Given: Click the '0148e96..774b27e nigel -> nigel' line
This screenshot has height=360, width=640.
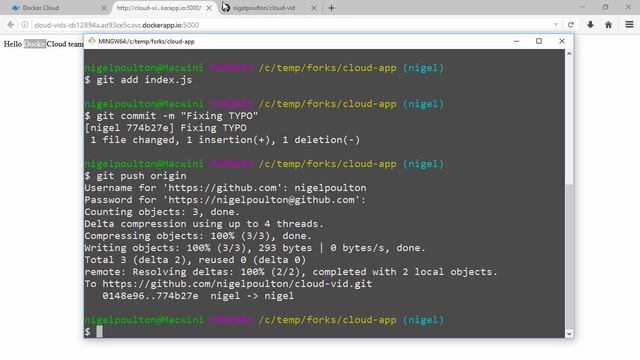Looking at the screenshot, I should [x=198, y=296].
